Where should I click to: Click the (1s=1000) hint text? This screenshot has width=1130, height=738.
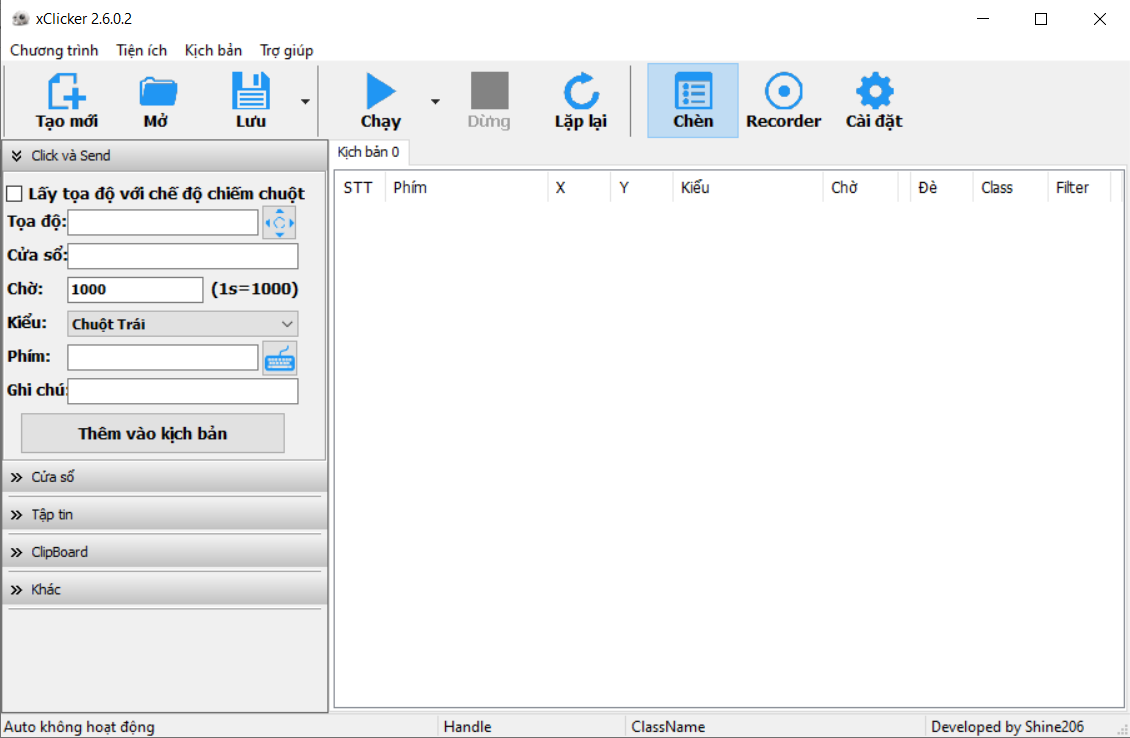pyautogui.click(x=254, y=289)
